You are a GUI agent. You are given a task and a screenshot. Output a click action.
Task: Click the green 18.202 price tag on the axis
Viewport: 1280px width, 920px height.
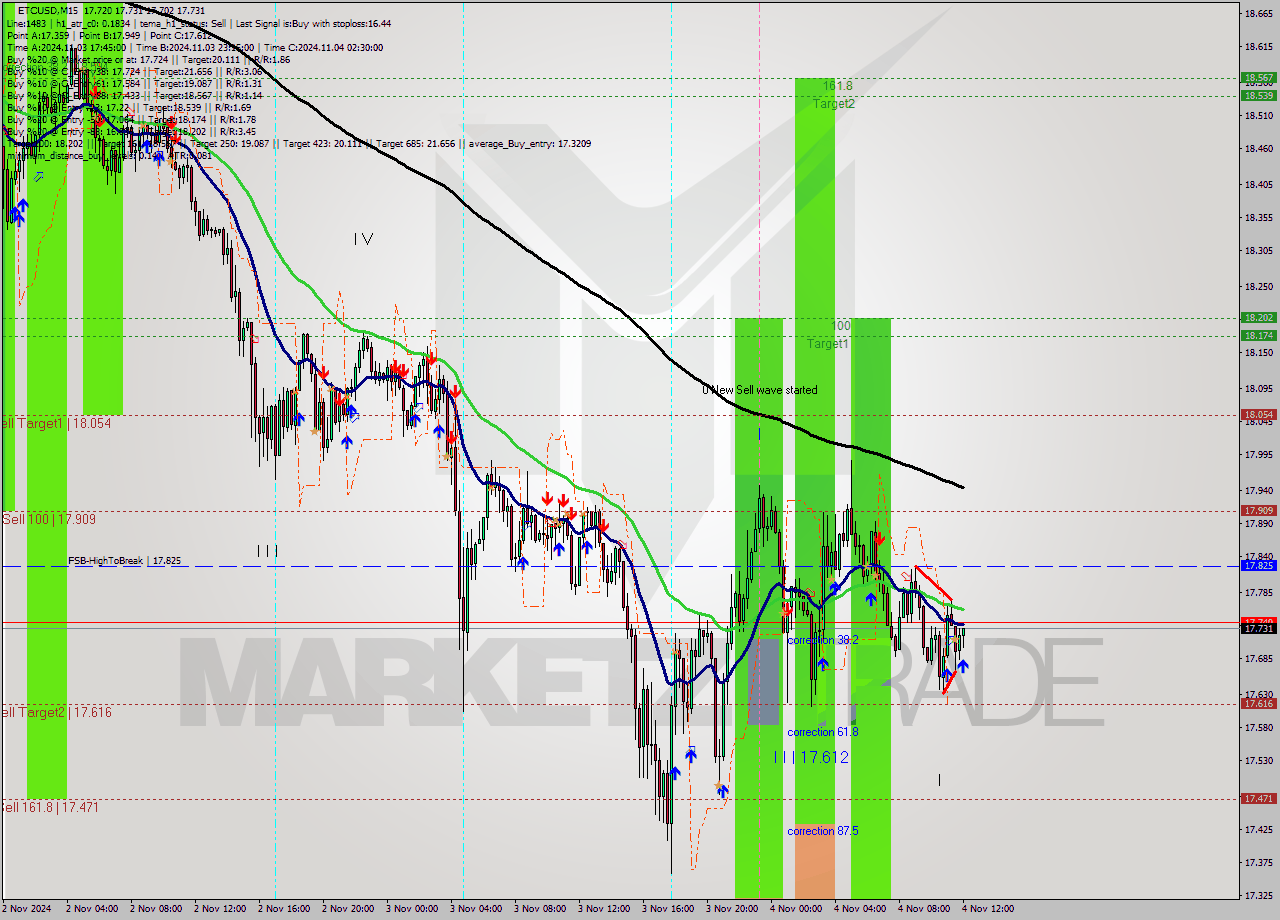pos(1258,317)
